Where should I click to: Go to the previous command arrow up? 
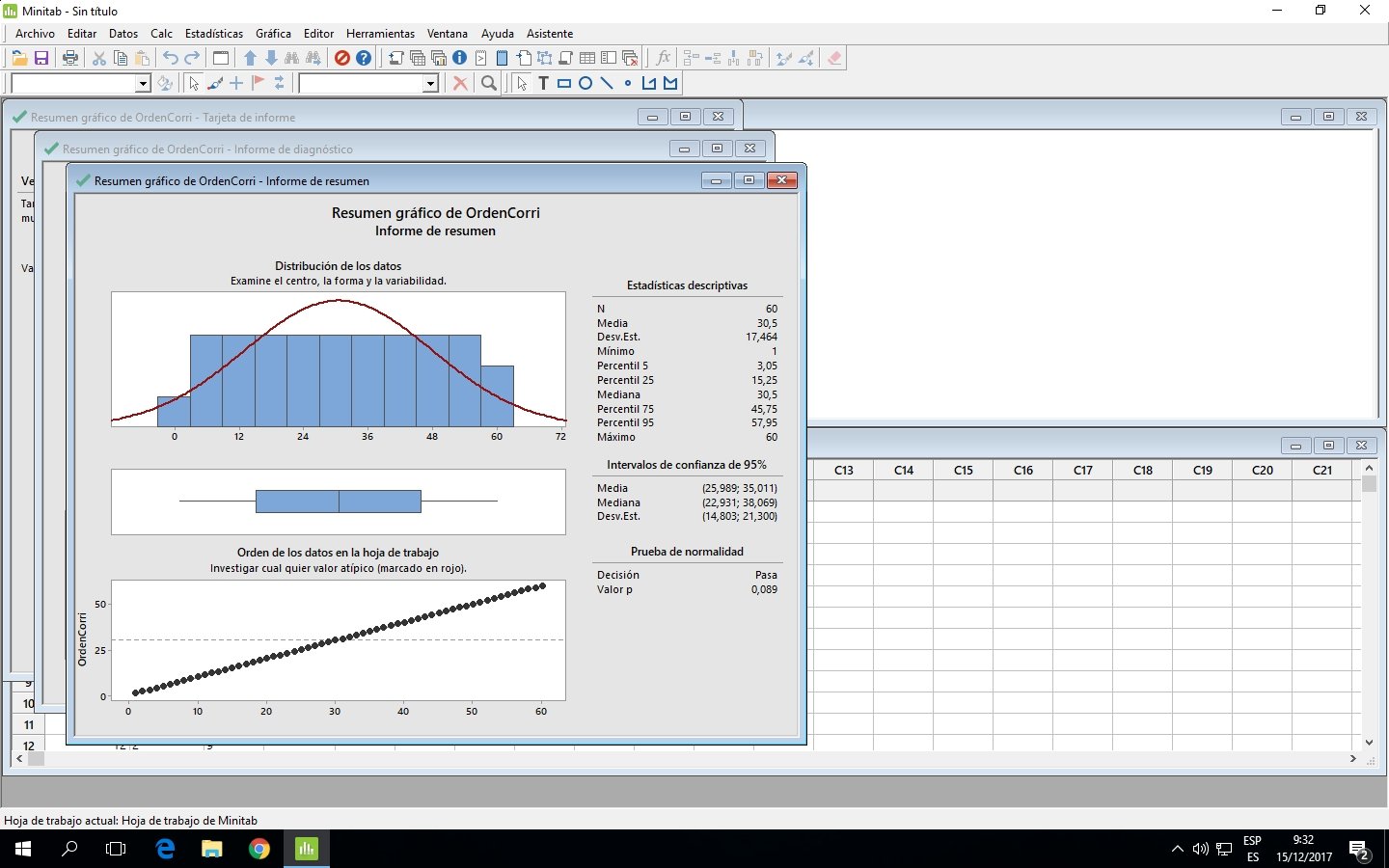coord(250,59)
